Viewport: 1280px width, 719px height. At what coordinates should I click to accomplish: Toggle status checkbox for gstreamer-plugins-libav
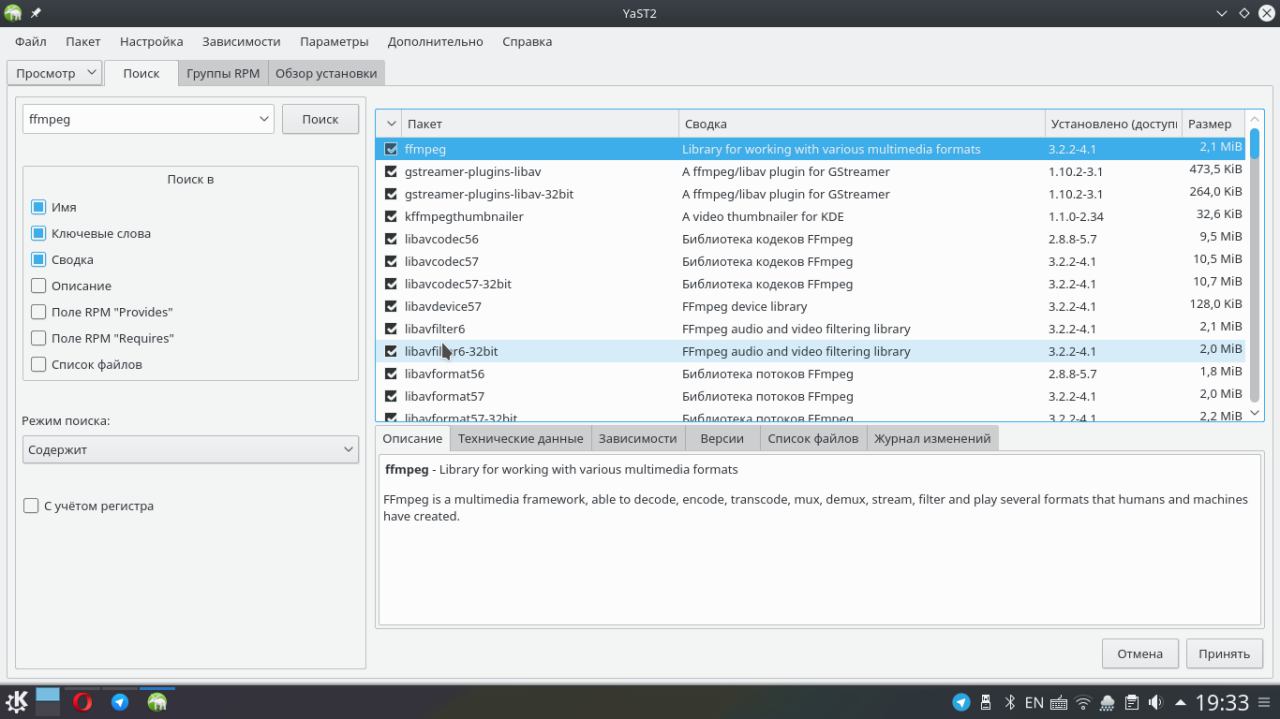pos(391,171)
